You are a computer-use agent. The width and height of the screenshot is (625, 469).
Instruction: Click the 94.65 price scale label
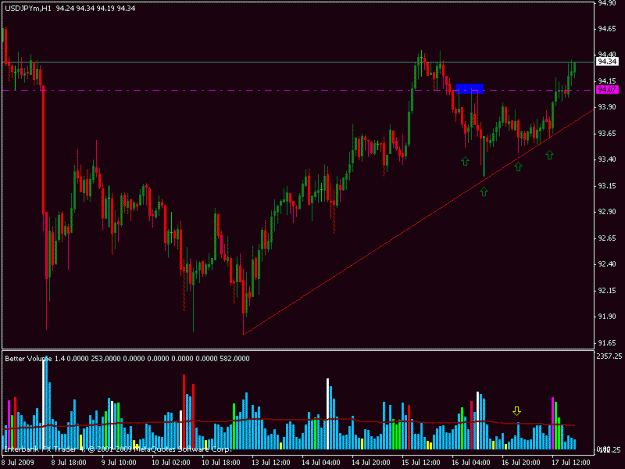click(x=607, y=29)
